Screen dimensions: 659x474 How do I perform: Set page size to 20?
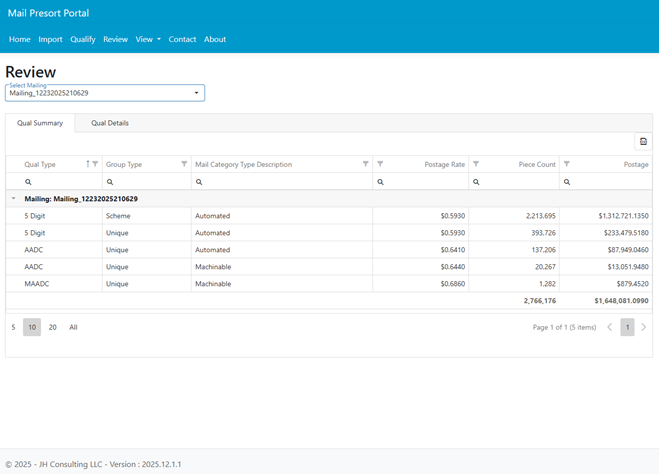coord(53,327)
